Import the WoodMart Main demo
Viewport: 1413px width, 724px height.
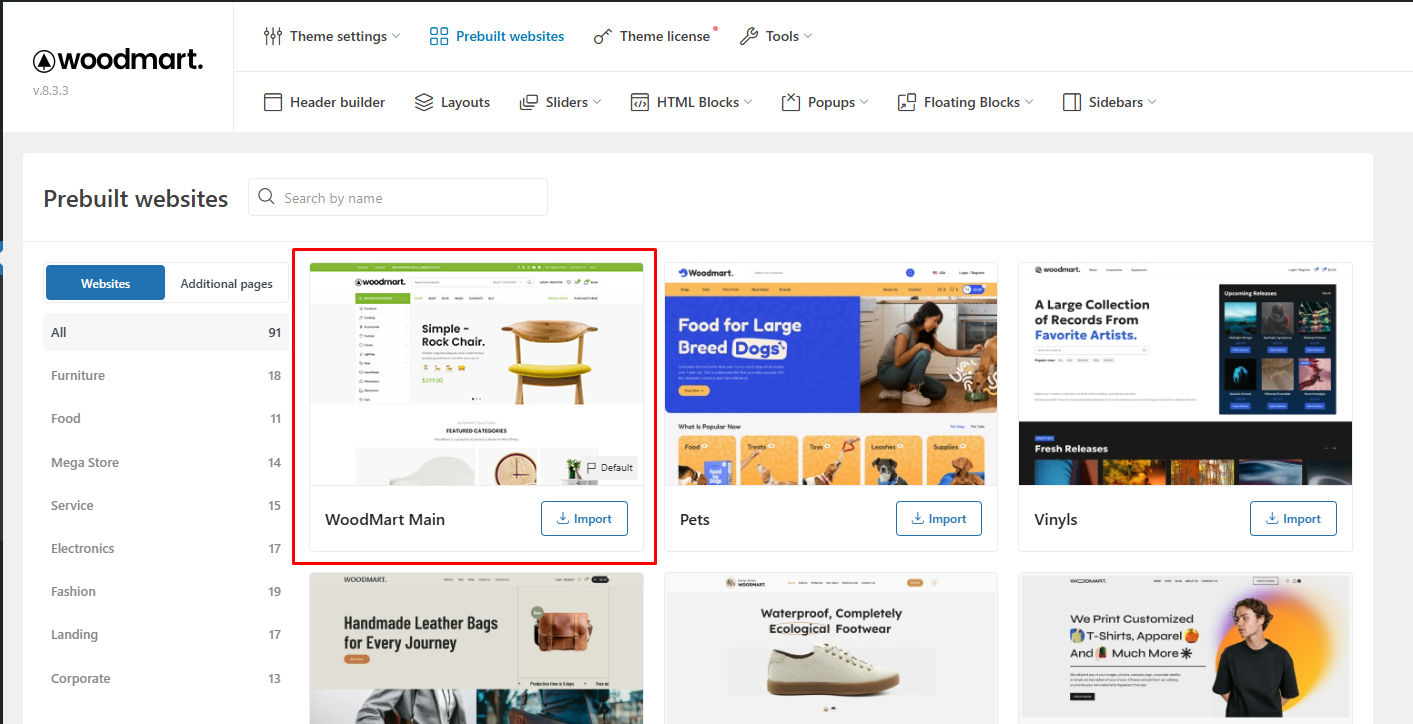[x=584, y=519]
